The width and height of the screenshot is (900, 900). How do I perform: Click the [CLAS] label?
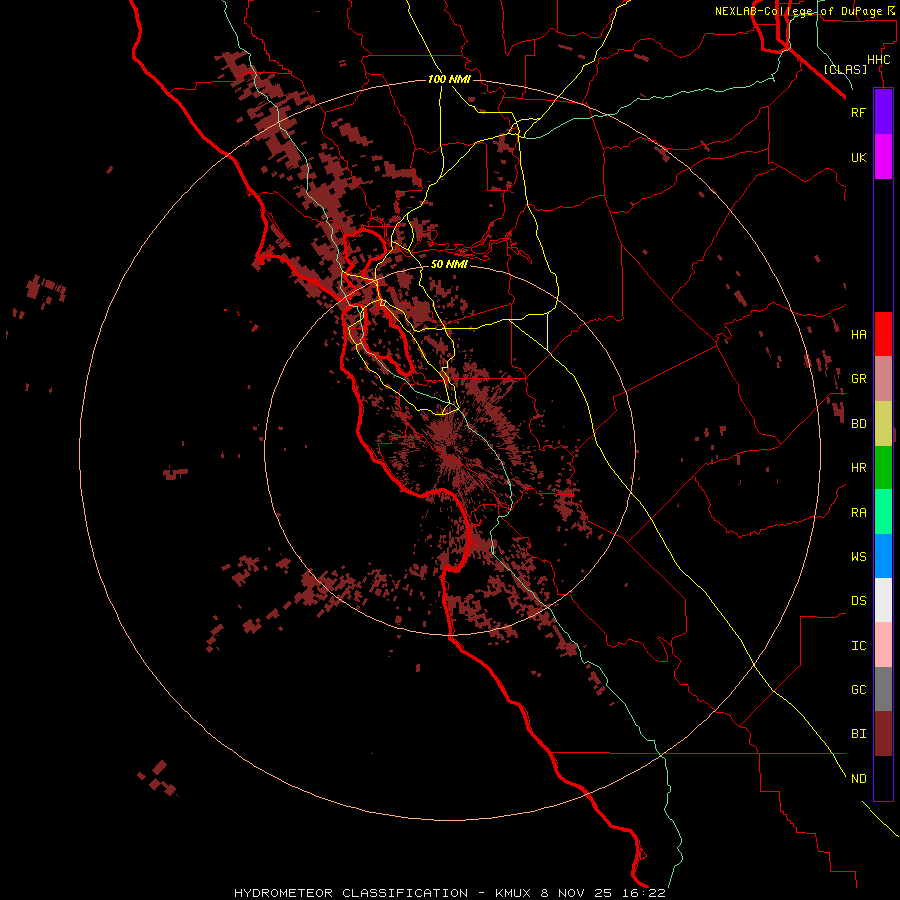pyautogui.click(x=845, y=69)
